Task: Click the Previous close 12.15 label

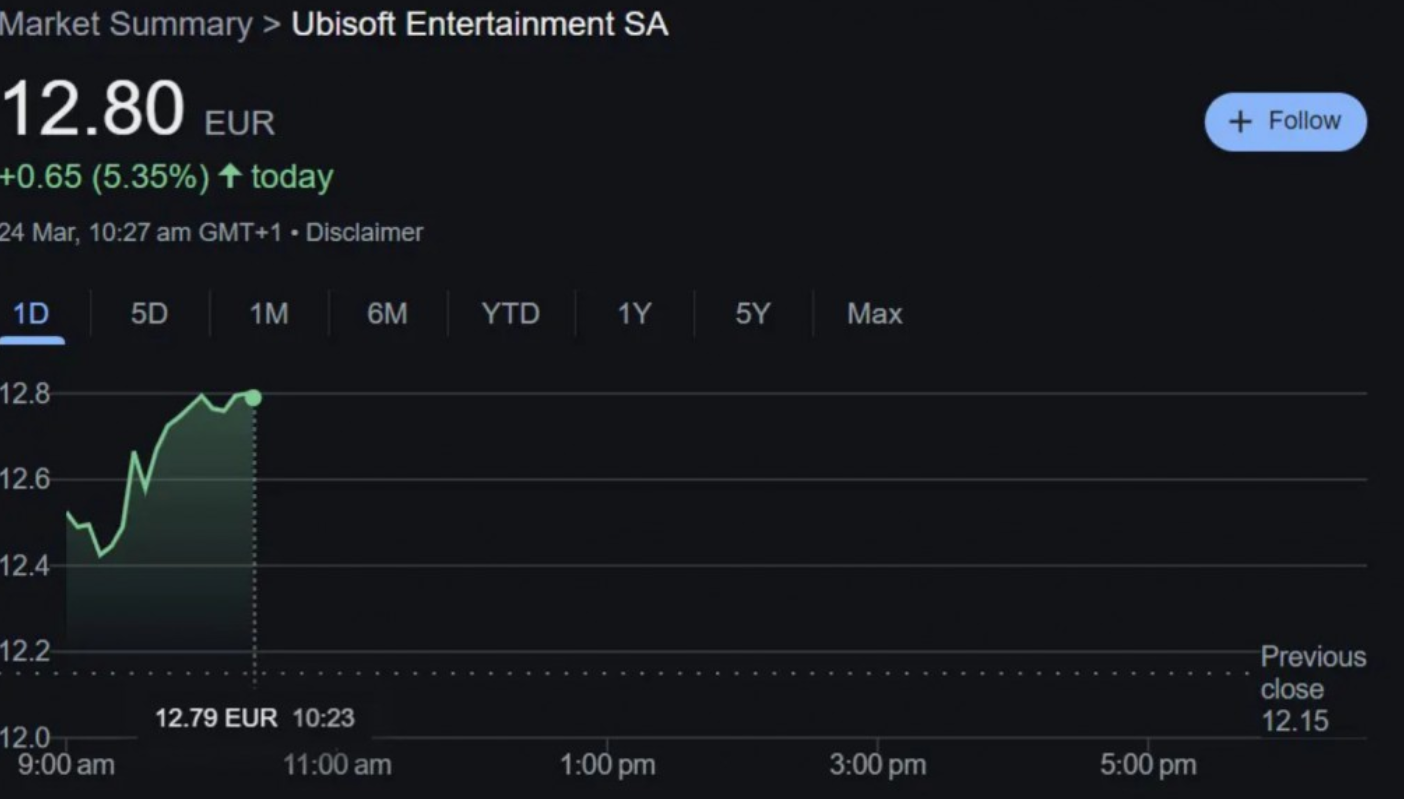Action: (x=1312, y=689)
